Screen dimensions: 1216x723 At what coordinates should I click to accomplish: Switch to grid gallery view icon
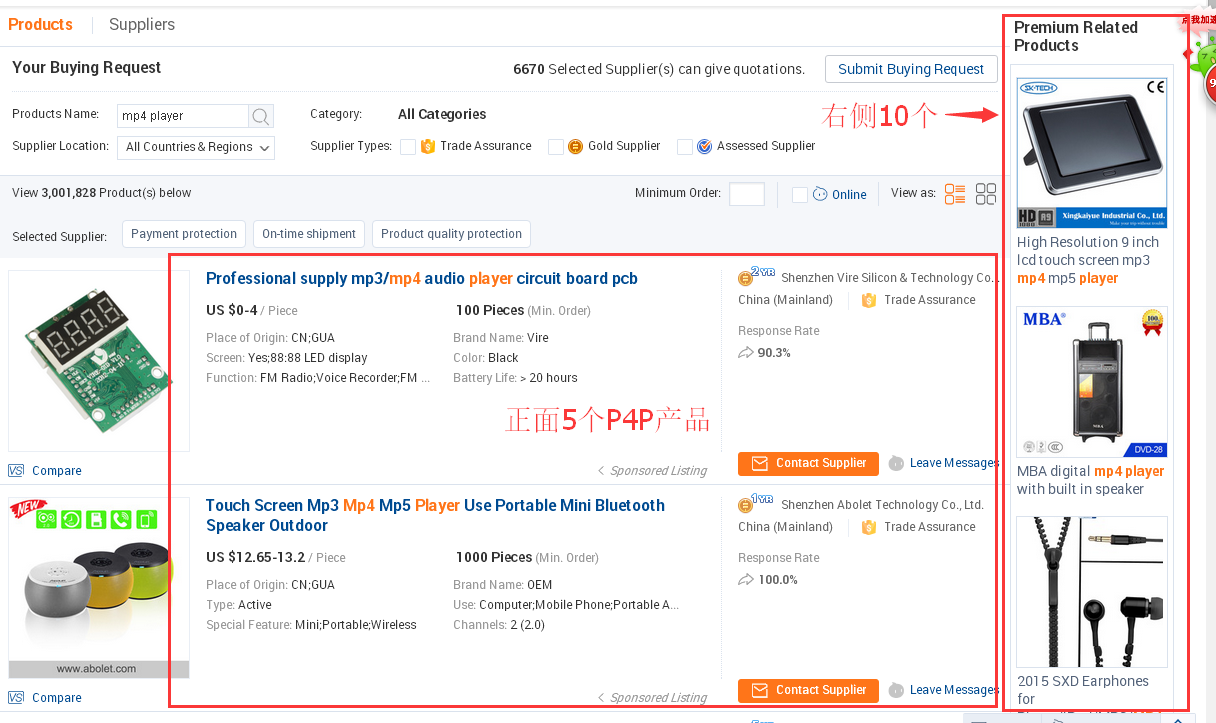click(986, 194)
